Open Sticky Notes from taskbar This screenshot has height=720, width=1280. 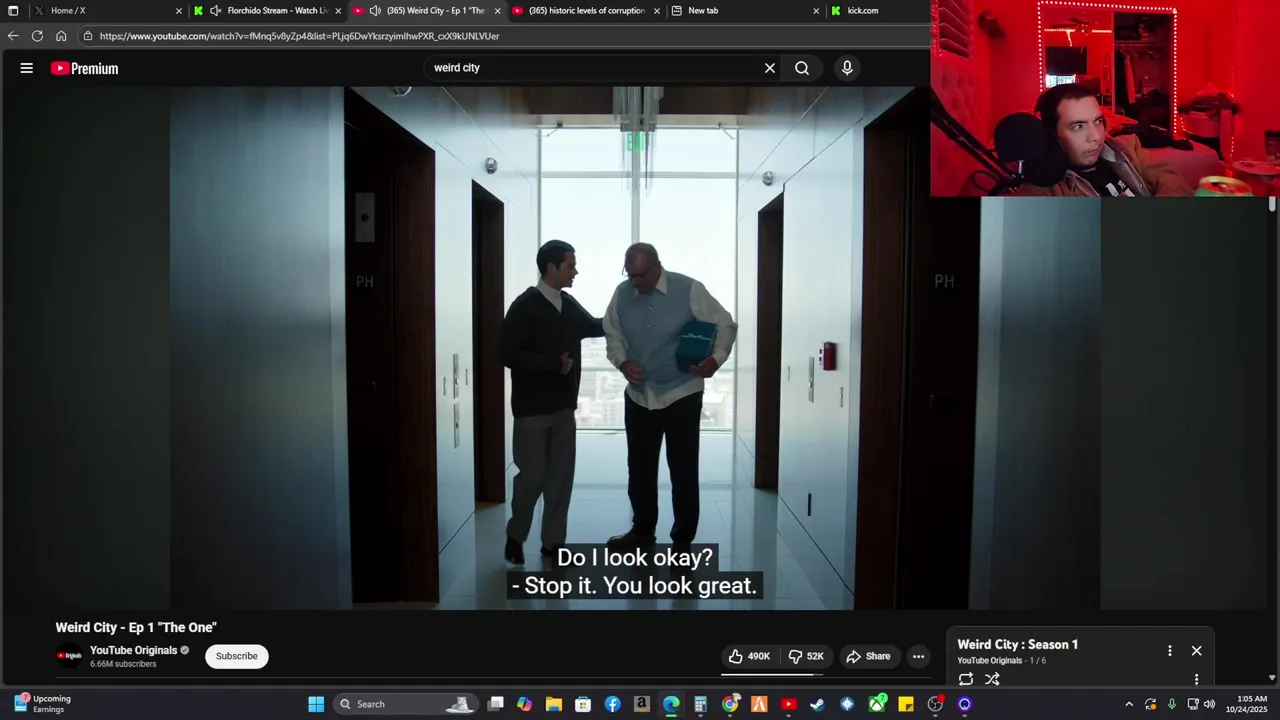click(906, 704)
